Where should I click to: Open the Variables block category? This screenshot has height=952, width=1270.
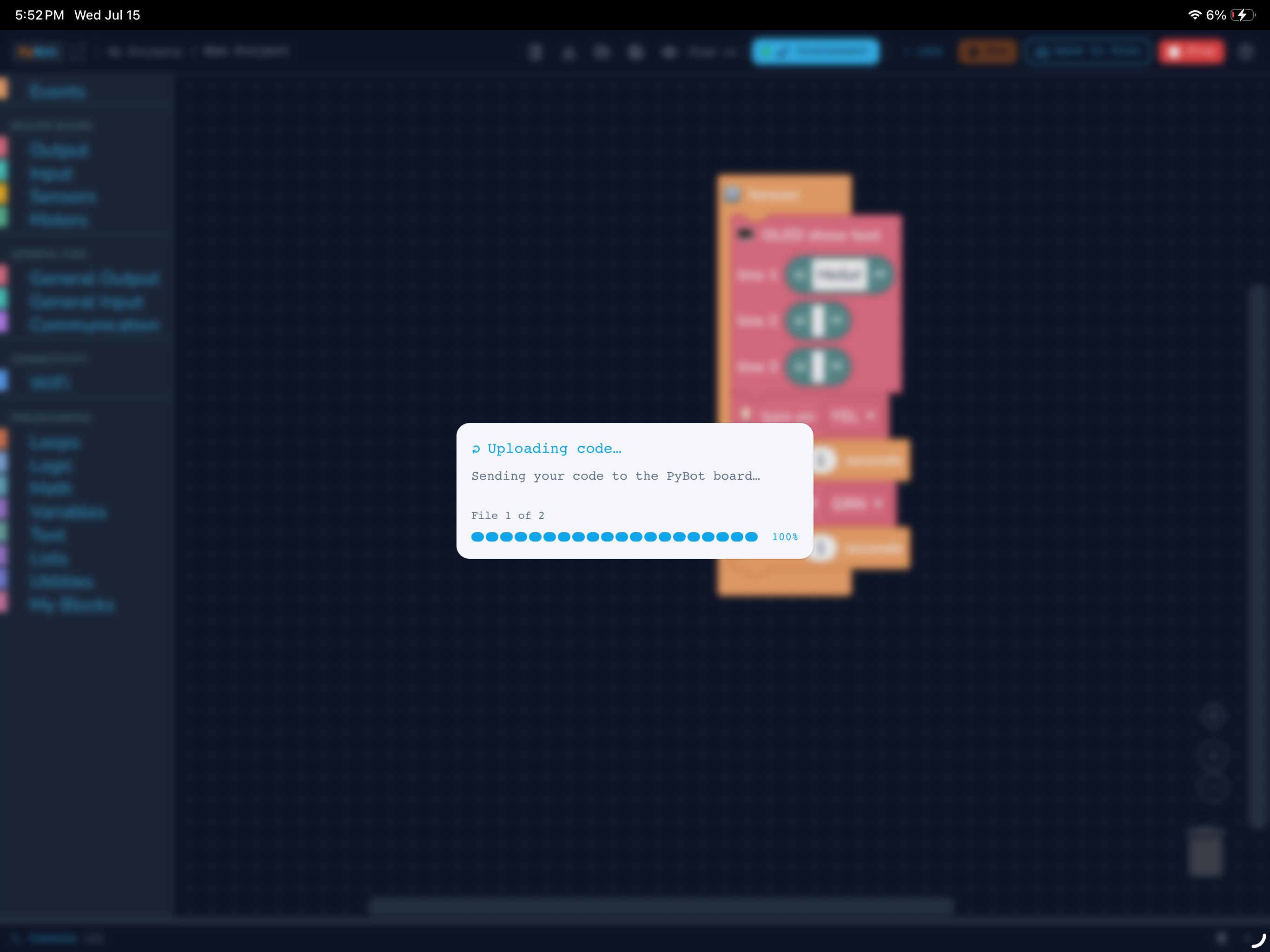[68, 512]
